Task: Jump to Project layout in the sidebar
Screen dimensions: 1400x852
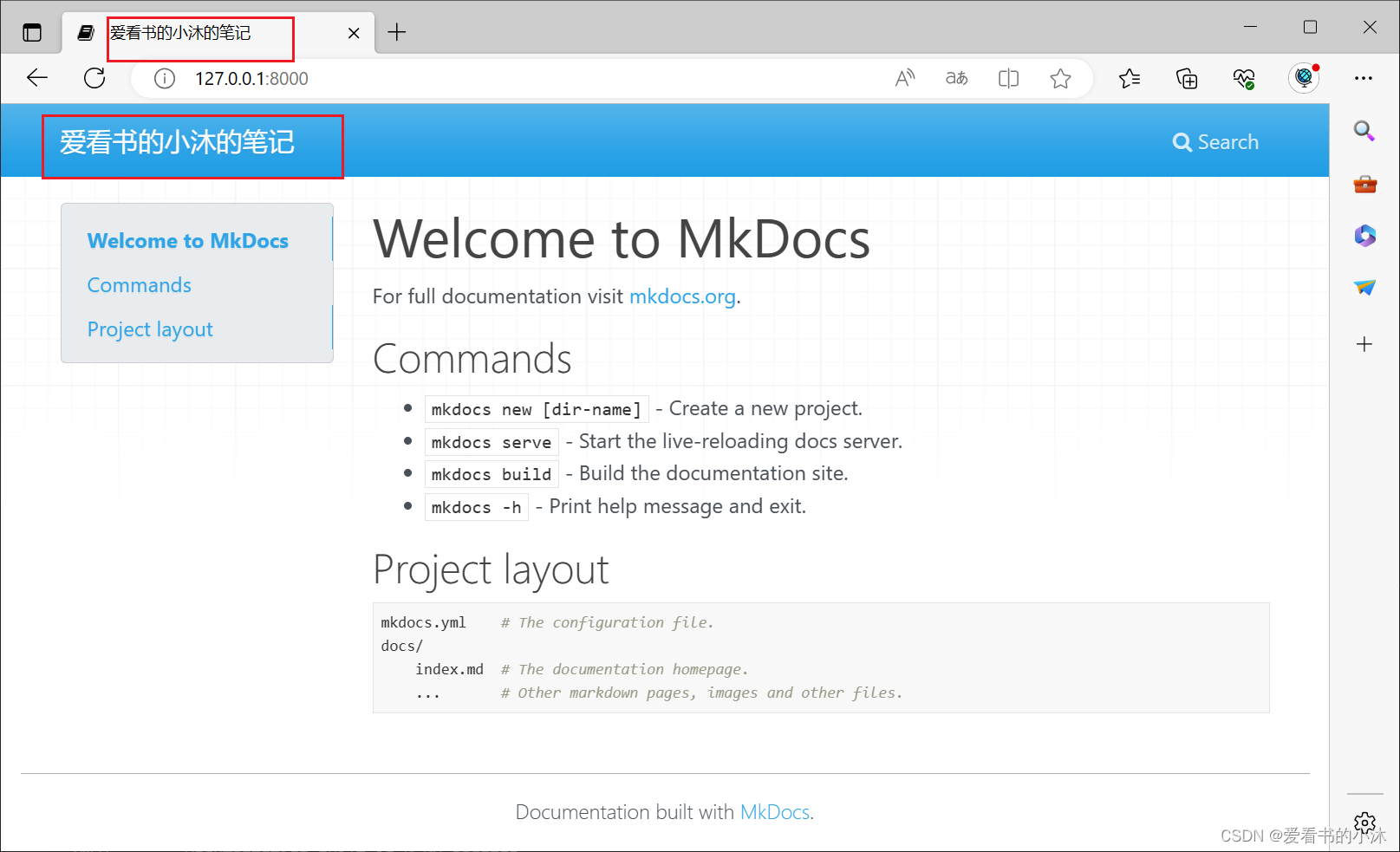Action: click(x=150, y=329)
